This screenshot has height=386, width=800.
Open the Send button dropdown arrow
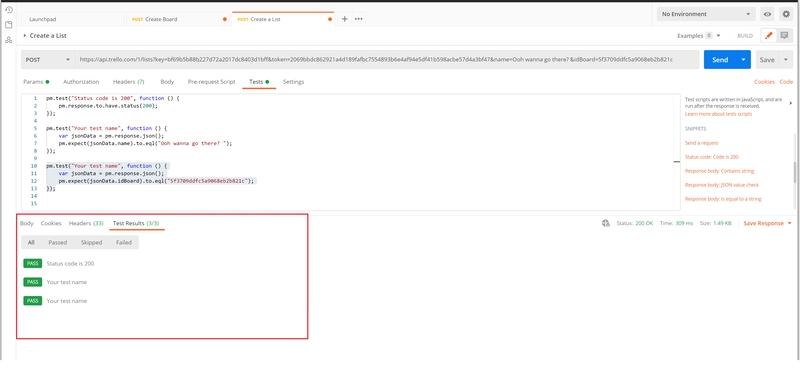click(x=743, y=60)
